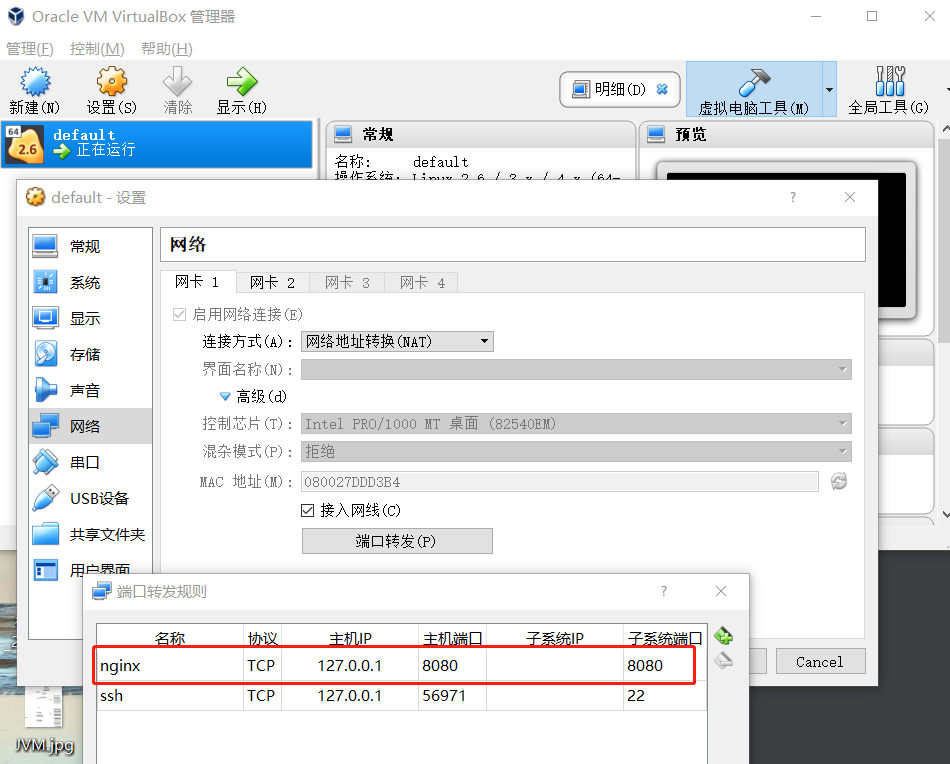
Task: Click host IP 127.0.0.1 in nginx row
Action: (x=350, y=665)
